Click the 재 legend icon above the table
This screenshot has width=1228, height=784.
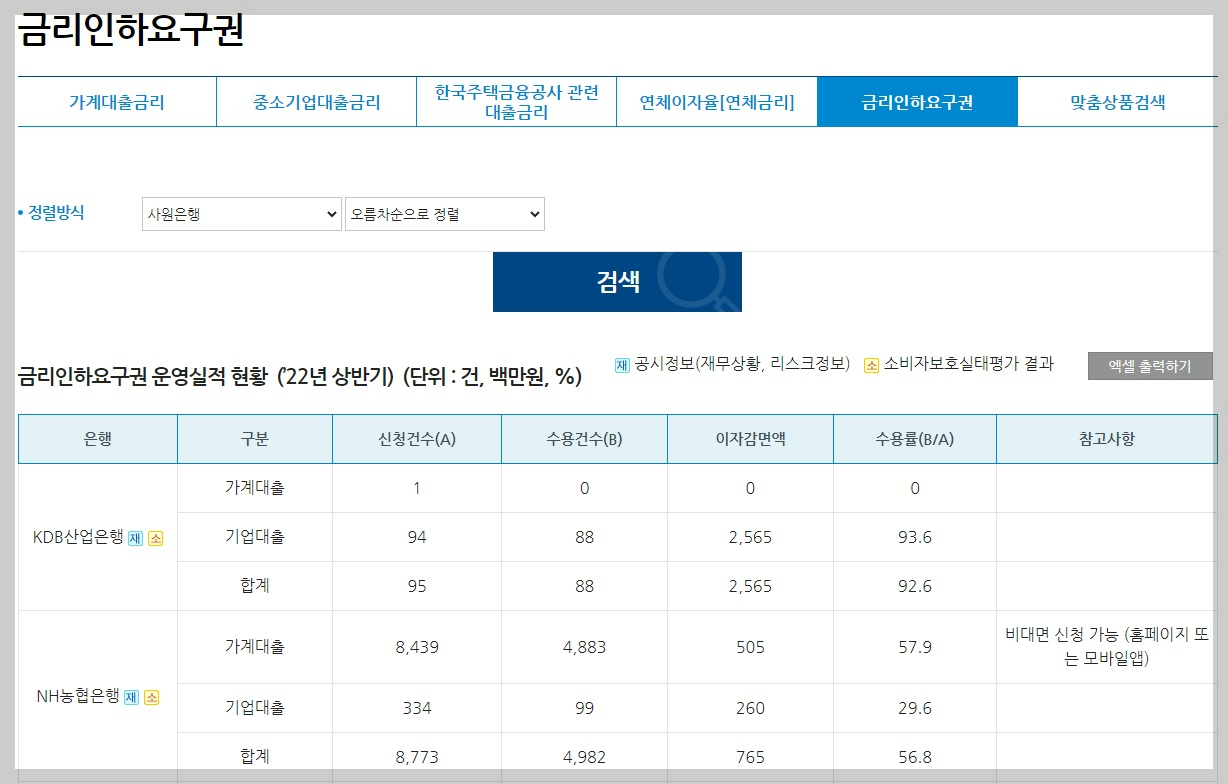(622, 364)
